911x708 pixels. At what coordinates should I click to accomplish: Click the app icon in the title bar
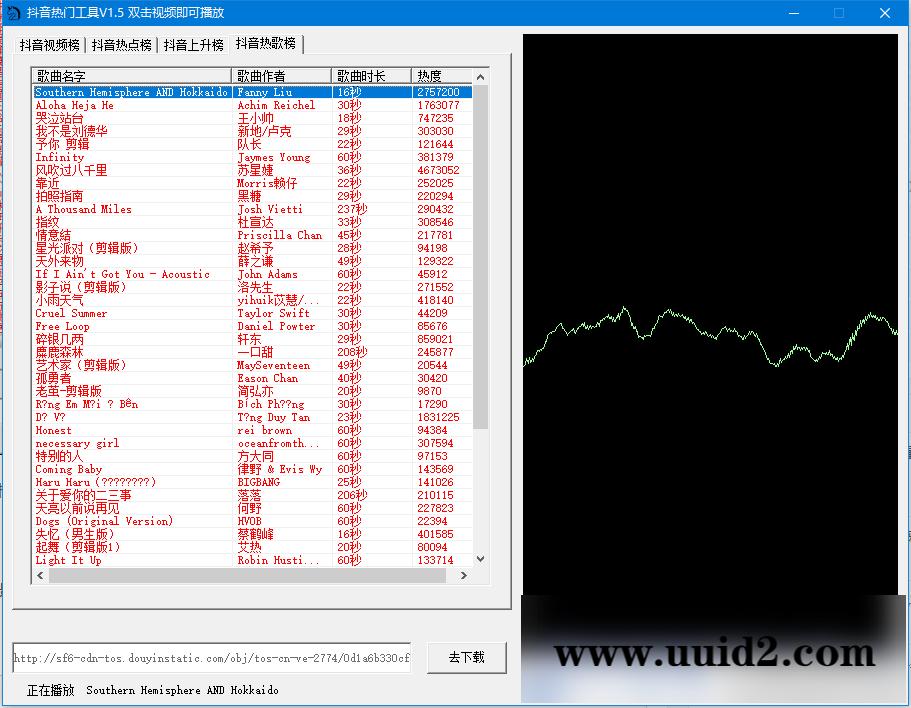tap(11, 12)
